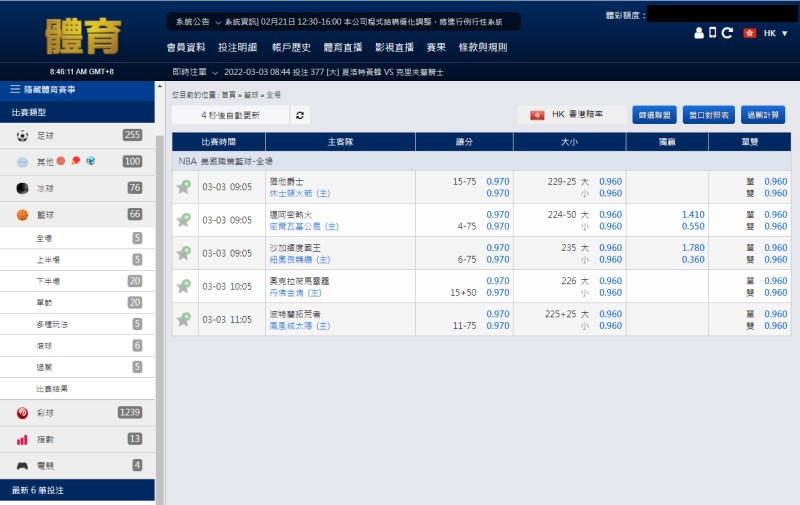The image size is (800, 505).
Task: Click the 0.360 moneyline odds
Action: tap(693, 260)
